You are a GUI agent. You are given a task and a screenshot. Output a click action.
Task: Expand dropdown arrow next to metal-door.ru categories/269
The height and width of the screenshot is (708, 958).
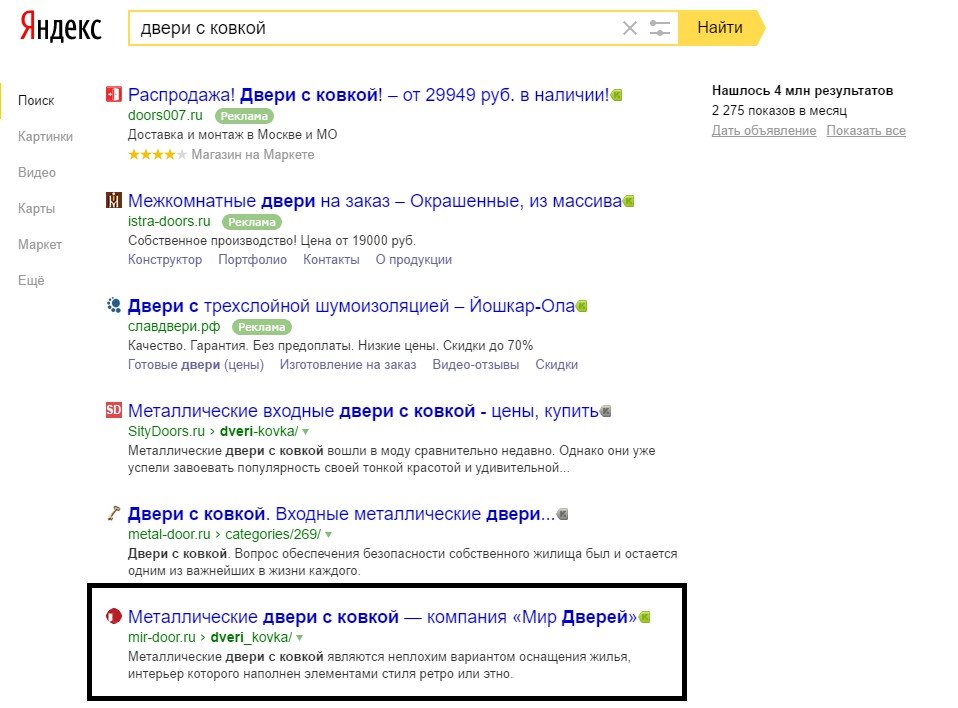[329, 535]
